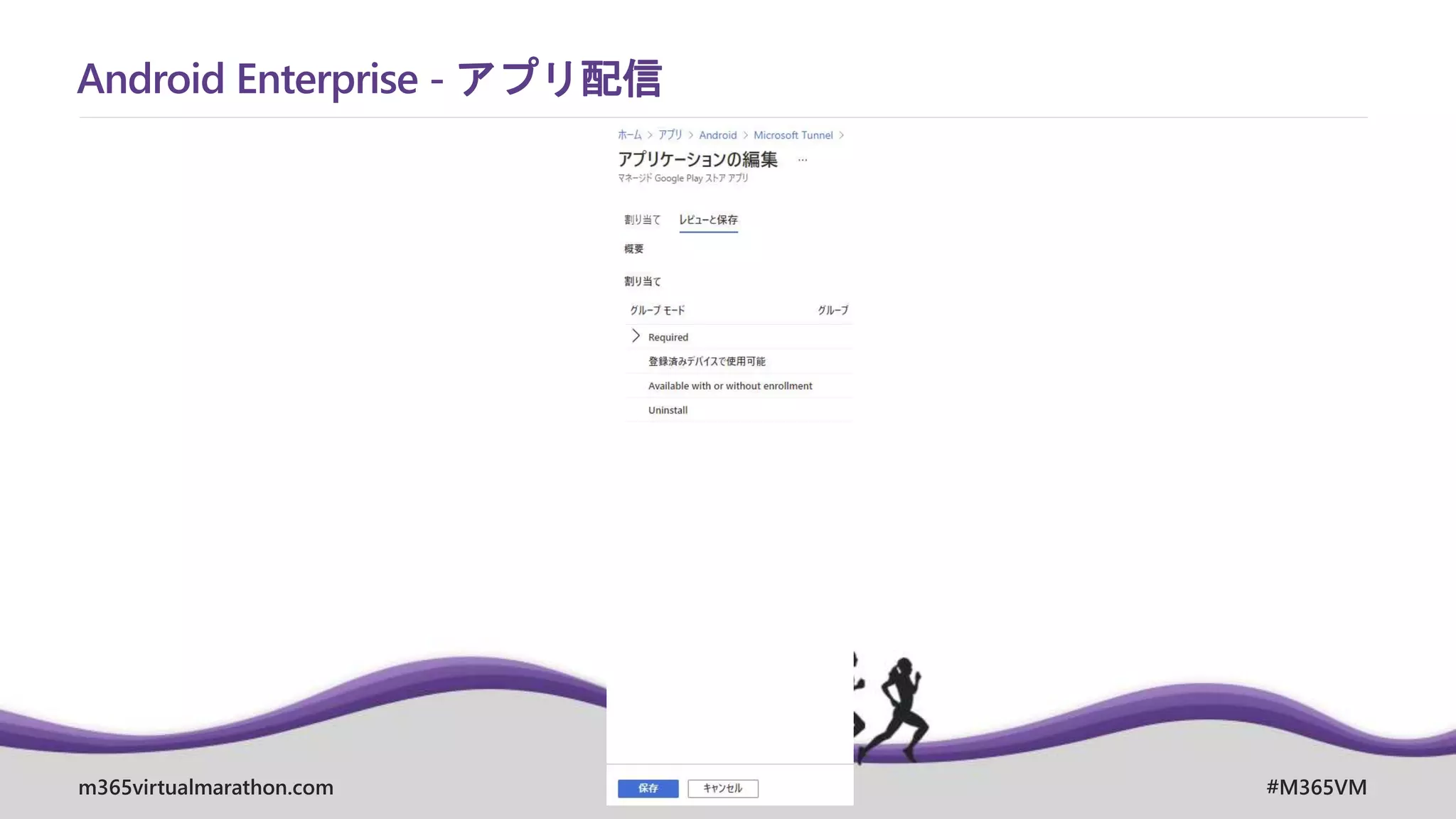Click the 概要 heading
Screen dimensions: 1456x819
click(x=634, y=249)
